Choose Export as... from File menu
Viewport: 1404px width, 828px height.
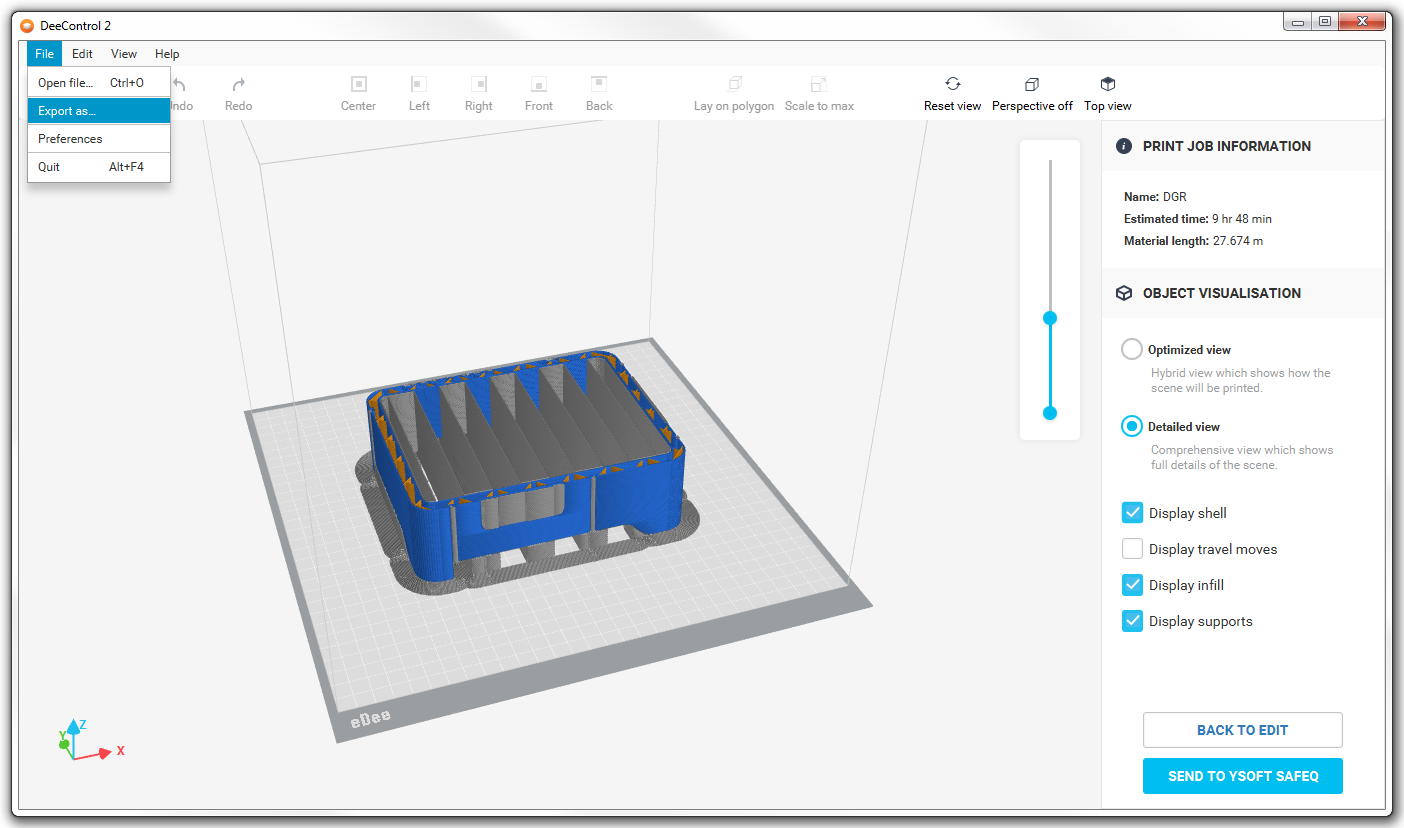[67, 111]
